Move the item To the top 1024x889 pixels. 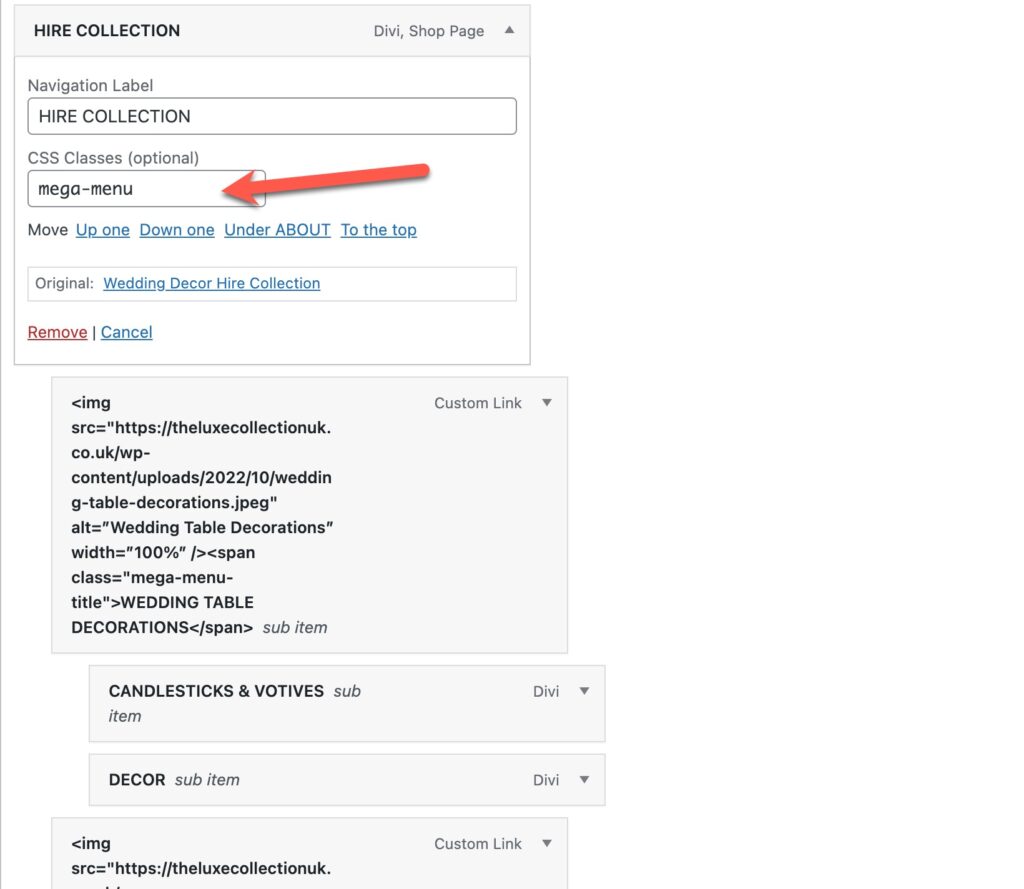tap(378, 230)
